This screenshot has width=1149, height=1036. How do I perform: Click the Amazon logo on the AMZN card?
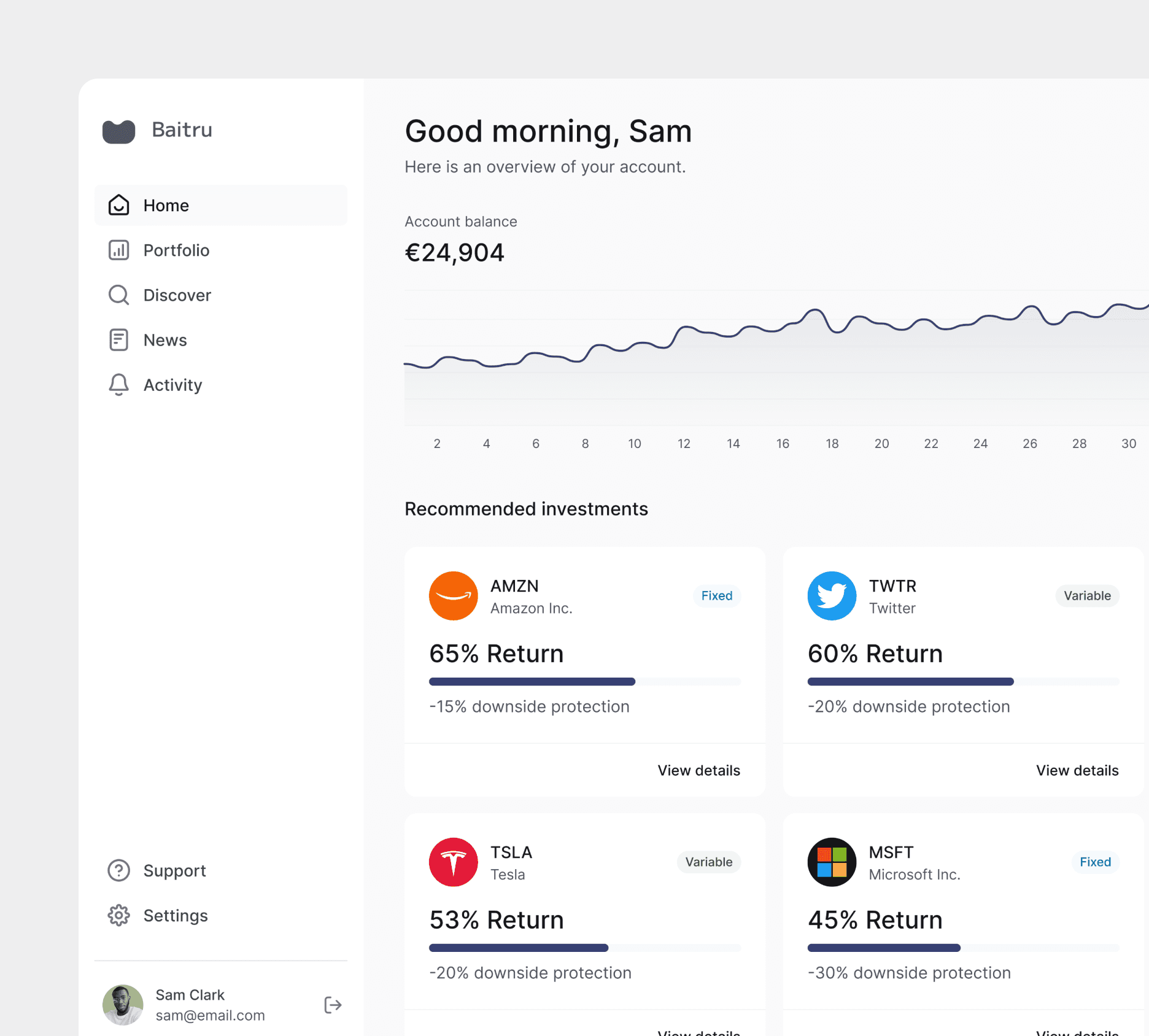tap(454, 596)
